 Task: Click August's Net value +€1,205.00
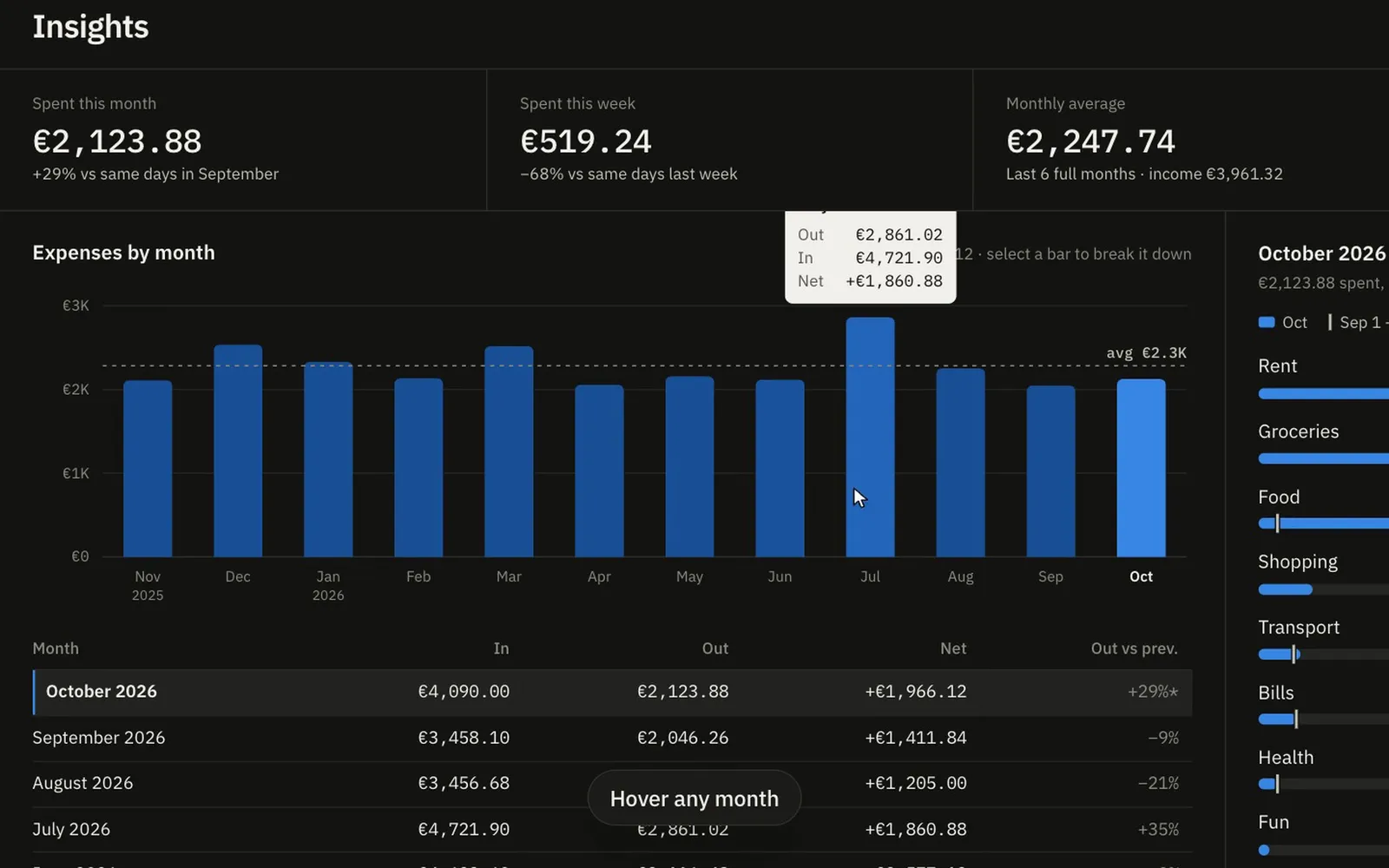coord(916,784)
